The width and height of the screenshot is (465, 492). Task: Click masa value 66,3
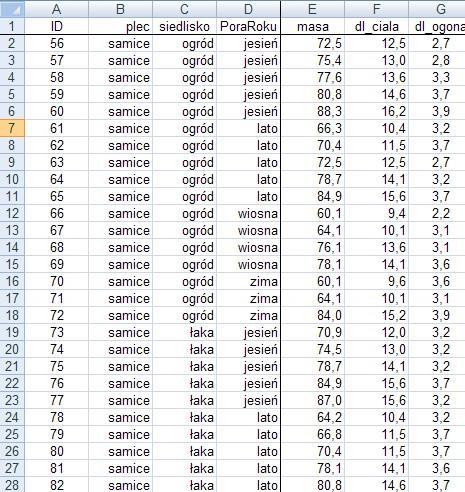(312, 128)
